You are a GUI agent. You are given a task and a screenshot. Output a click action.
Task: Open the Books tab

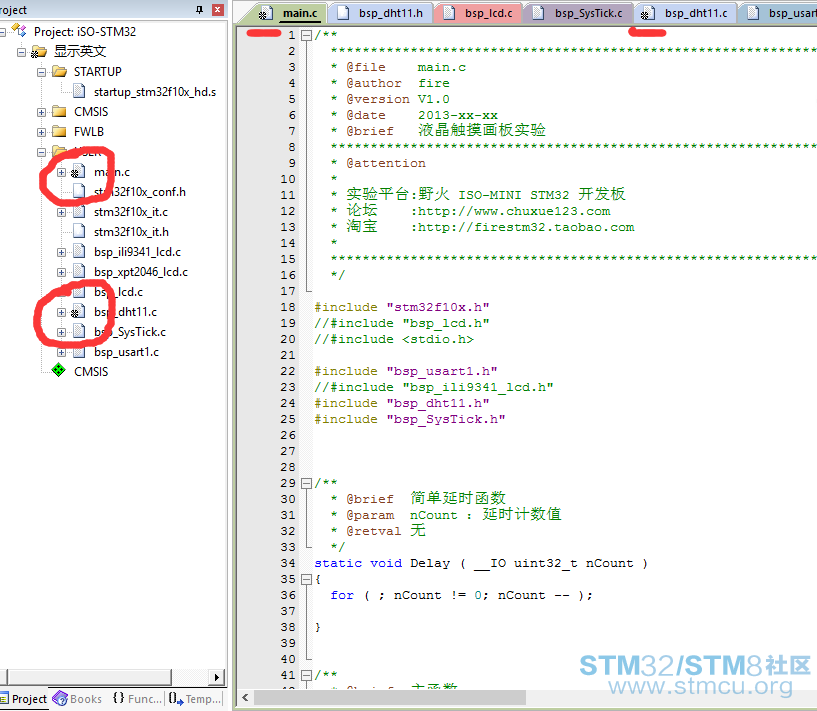pyautogui.click(x=78, y=699)
